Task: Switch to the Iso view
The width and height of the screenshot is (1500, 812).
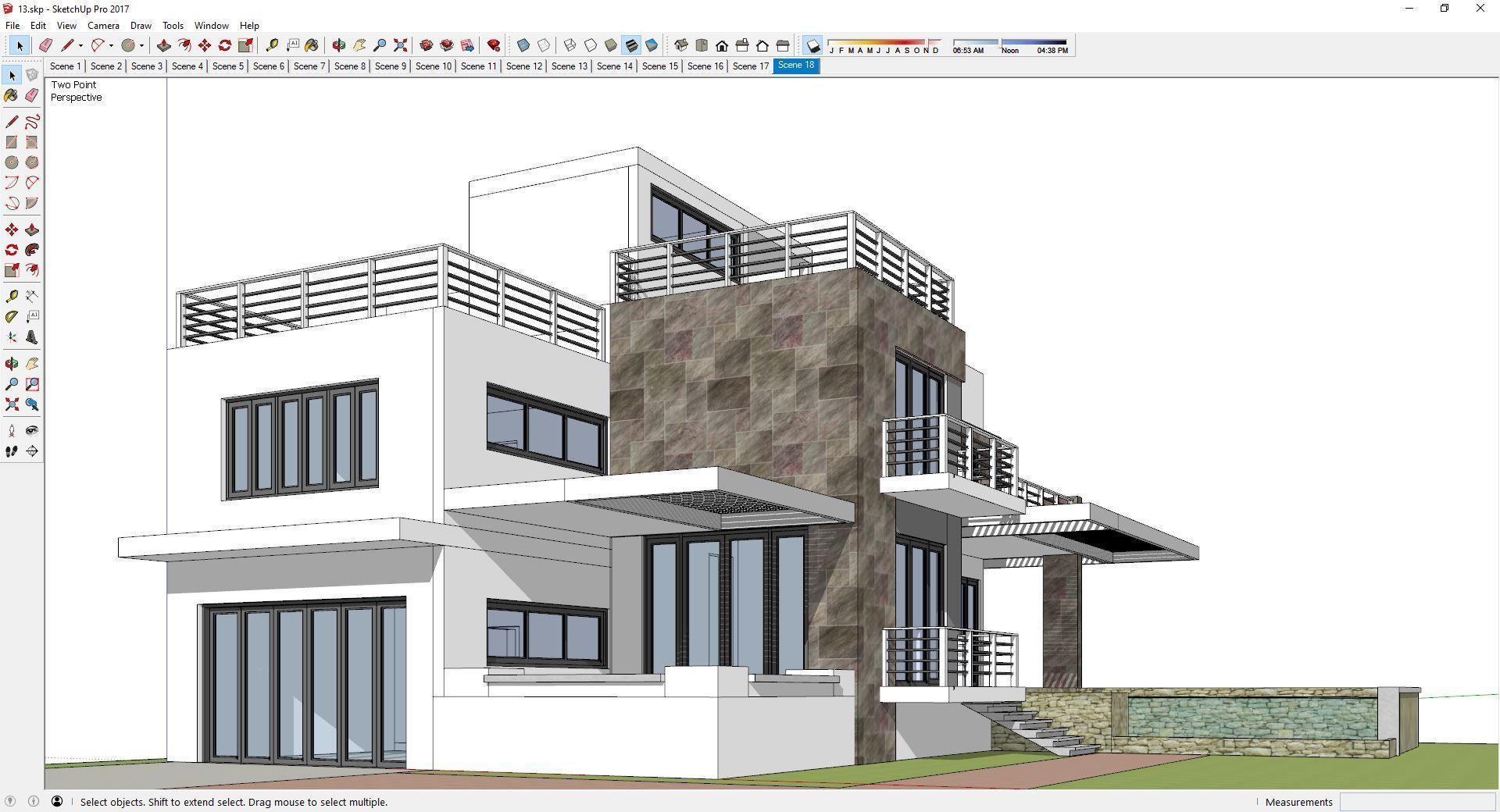Action: (681, 45)
